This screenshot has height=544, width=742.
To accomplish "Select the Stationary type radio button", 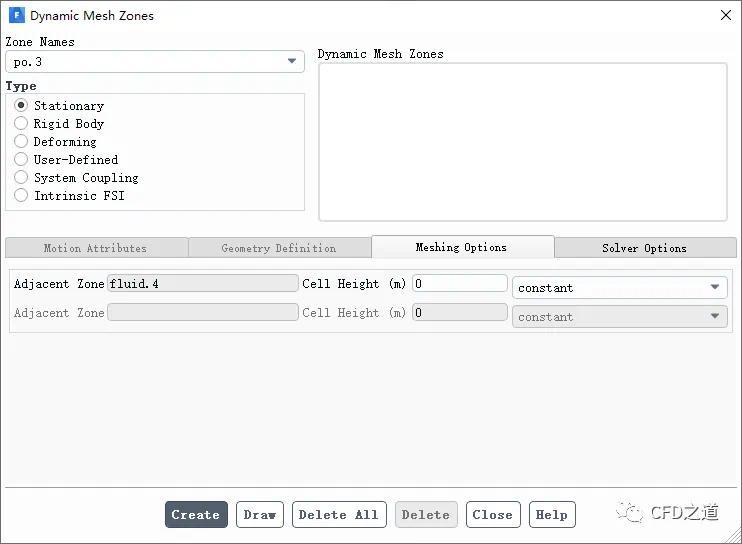I will 21,105.
